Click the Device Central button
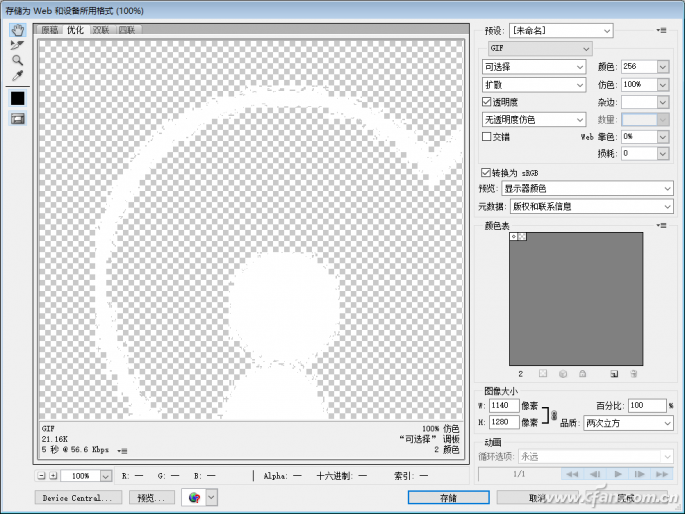The width and height of the screenshot is (685, 514). [77, 498]
